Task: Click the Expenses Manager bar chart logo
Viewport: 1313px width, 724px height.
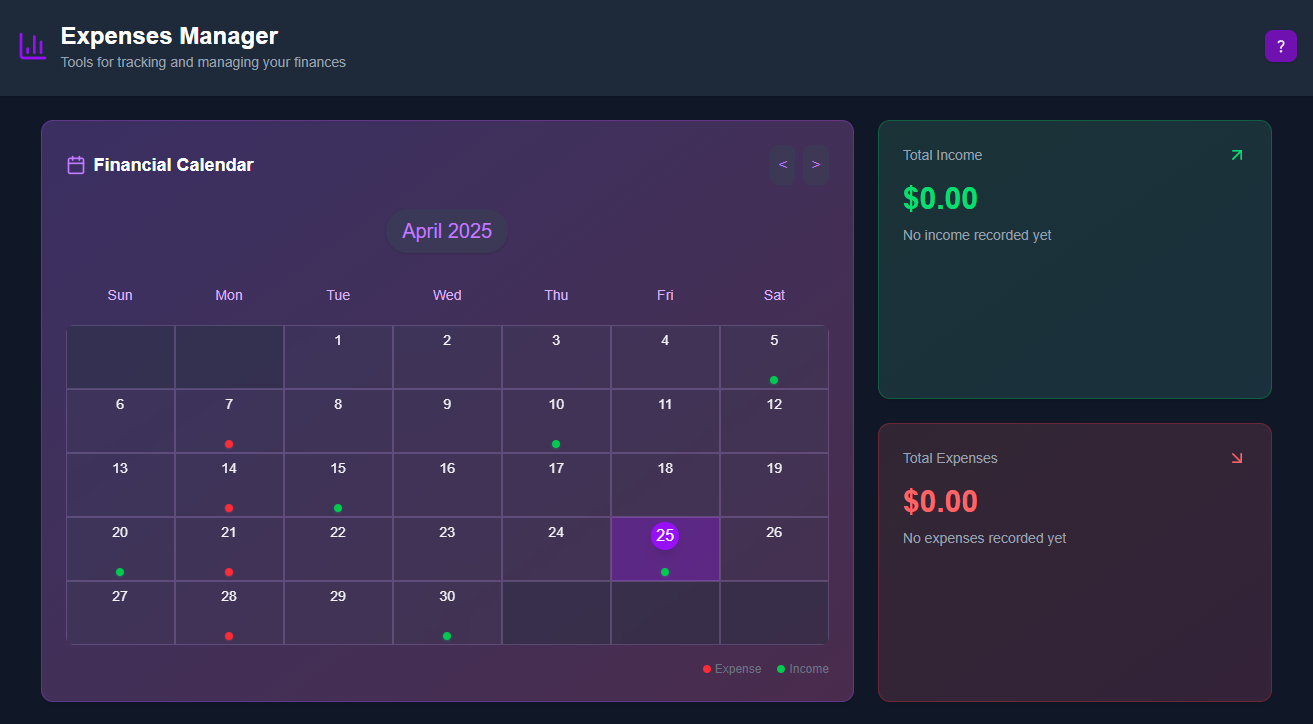Action: coord(32,46)
